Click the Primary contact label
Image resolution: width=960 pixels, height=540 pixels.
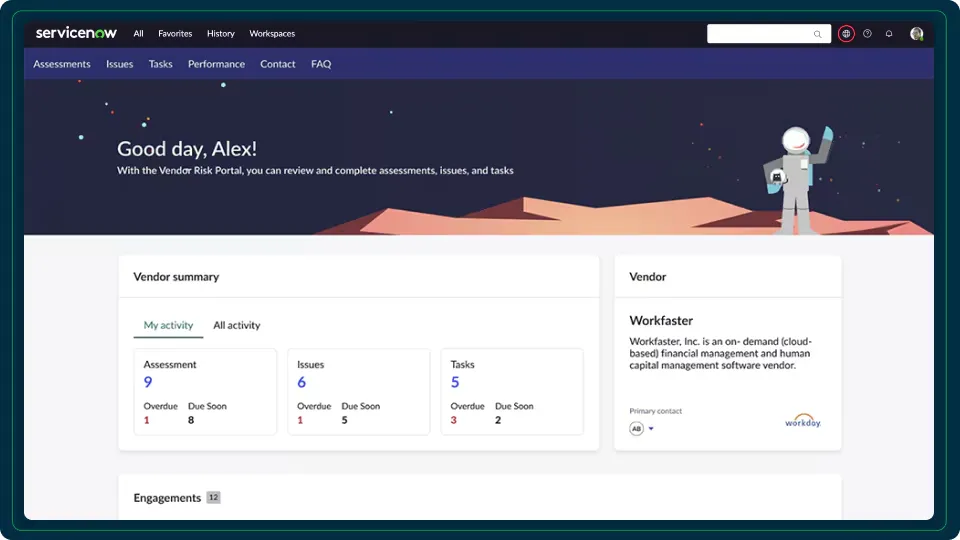(656, 411)
